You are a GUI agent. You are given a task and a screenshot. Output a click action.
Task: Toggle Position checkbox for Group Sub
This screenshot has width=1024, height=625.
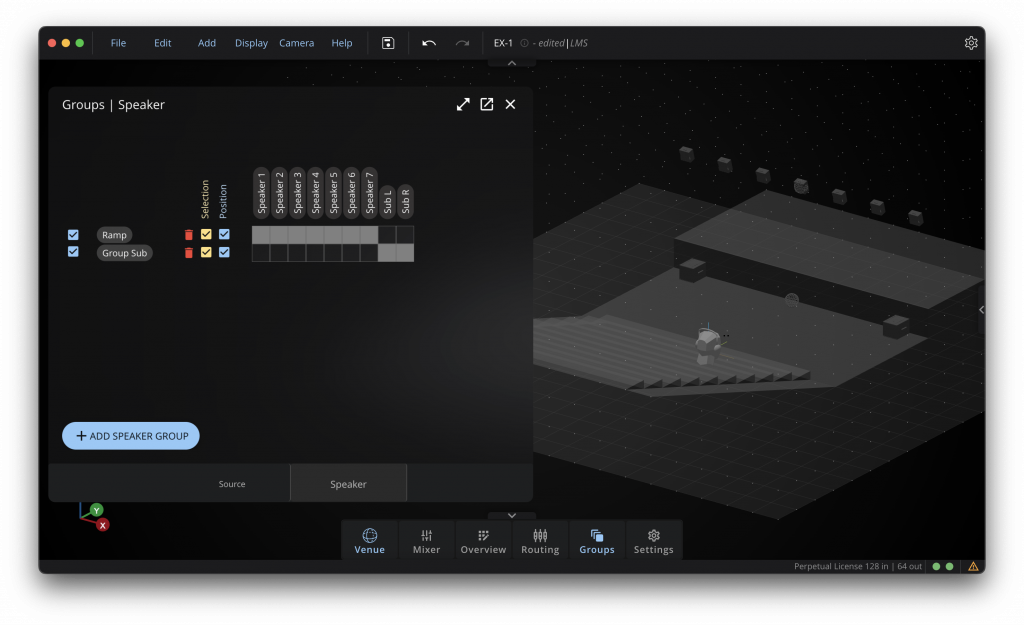[224, 252]
